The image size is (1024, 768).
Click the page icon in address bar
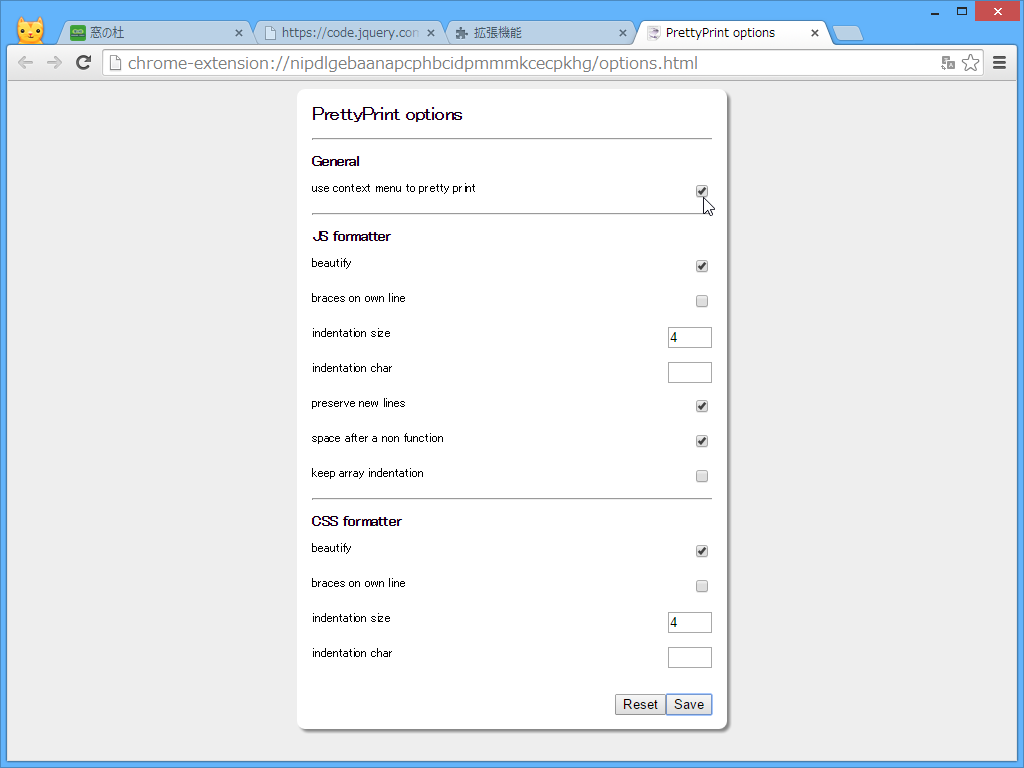point(116,63)
